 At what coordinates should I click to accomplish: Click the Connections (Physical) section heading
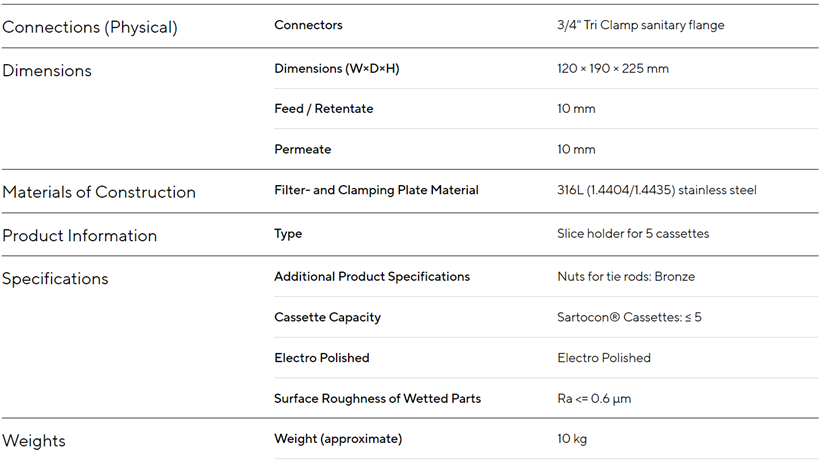click(90, 28)
